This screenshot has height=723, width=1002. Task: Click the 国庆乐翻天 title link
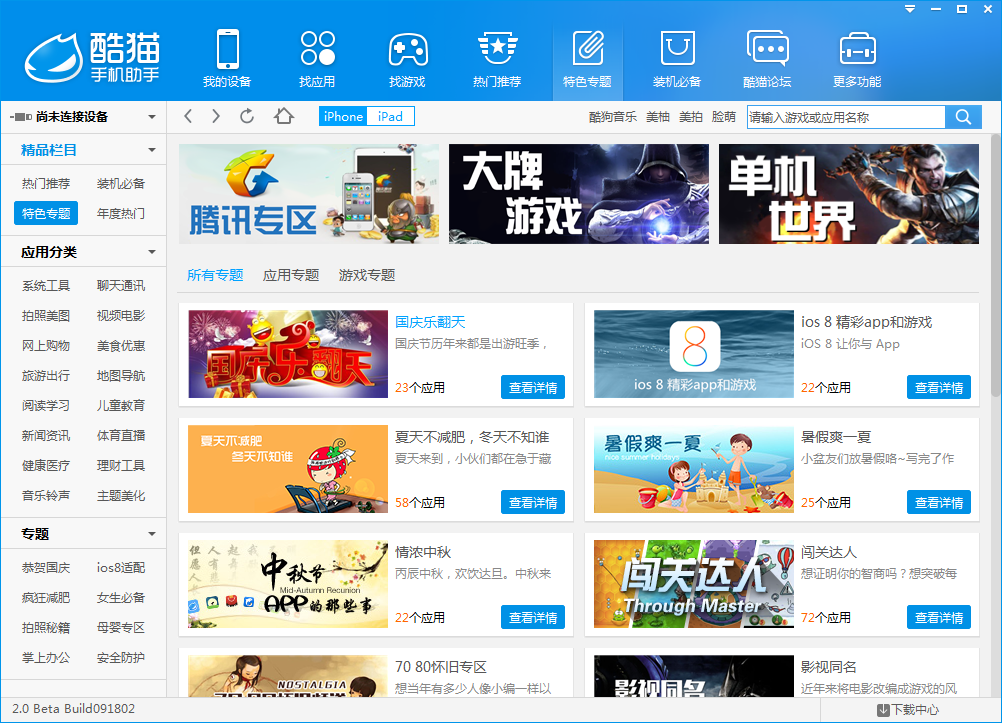[x=430, y=322]
